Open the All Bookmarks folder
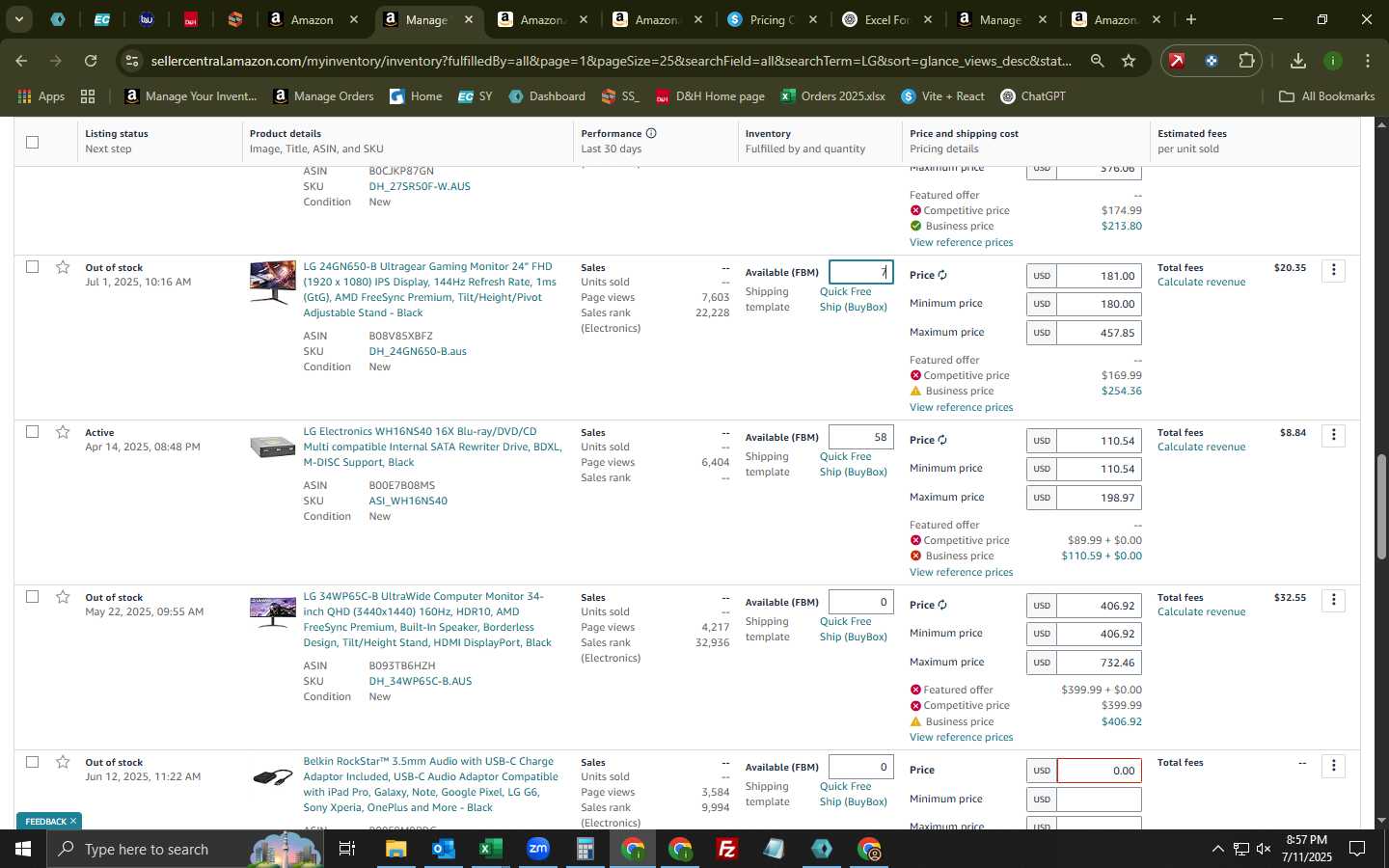The image size is (1389, 868). 1325,96
